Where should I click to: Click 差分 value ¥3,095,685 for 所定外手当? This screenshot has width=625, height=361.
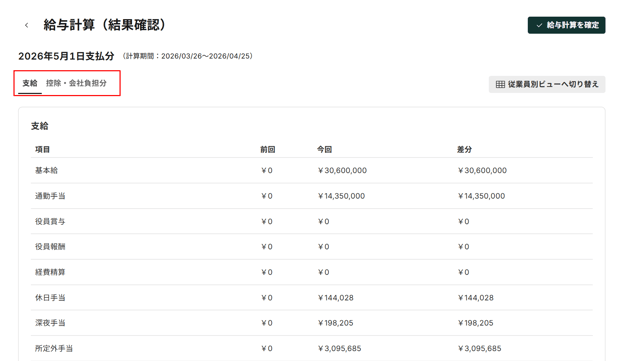(479, 348)
